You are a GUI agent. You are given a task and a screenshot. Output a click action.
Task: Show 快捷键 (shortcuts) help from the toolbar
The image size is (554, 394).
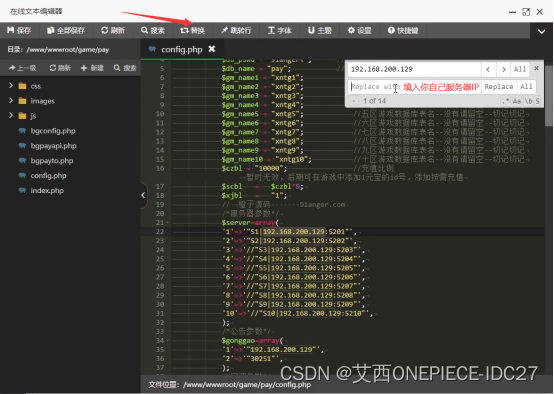click(403, 30)
